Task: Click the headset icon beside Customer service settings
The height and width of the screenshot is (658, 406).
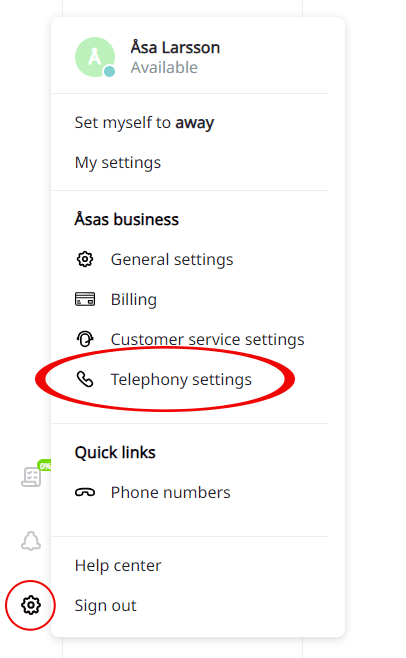Action: 85,339
